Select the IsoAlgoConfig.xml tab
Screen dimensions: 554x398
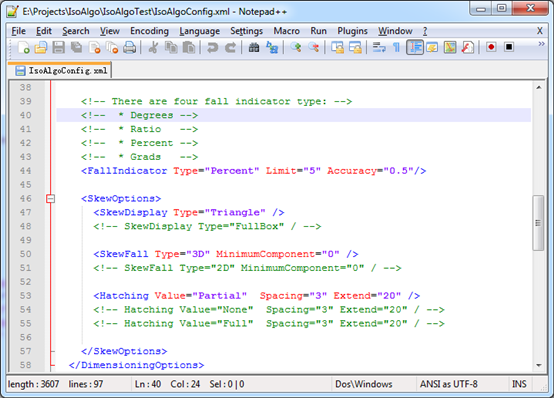point(60,70)
